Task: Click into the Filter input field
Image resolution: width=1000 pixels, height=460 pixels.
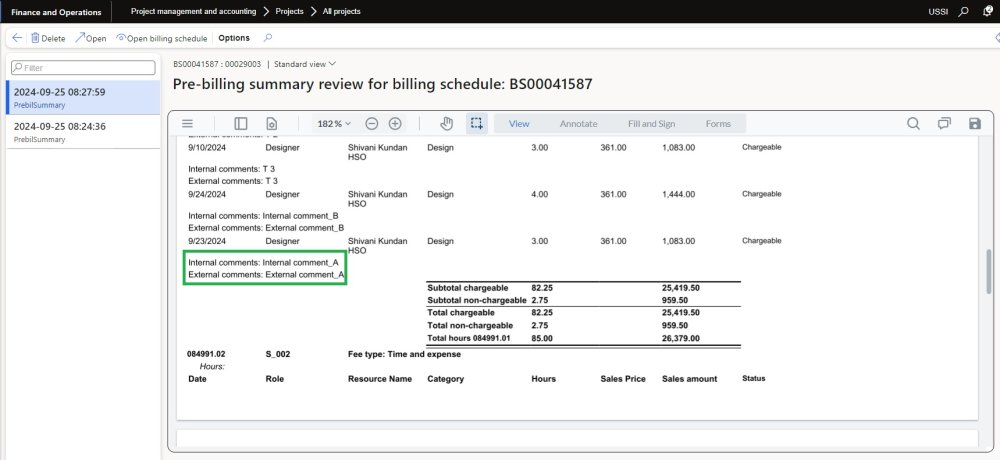Action: 85,67
